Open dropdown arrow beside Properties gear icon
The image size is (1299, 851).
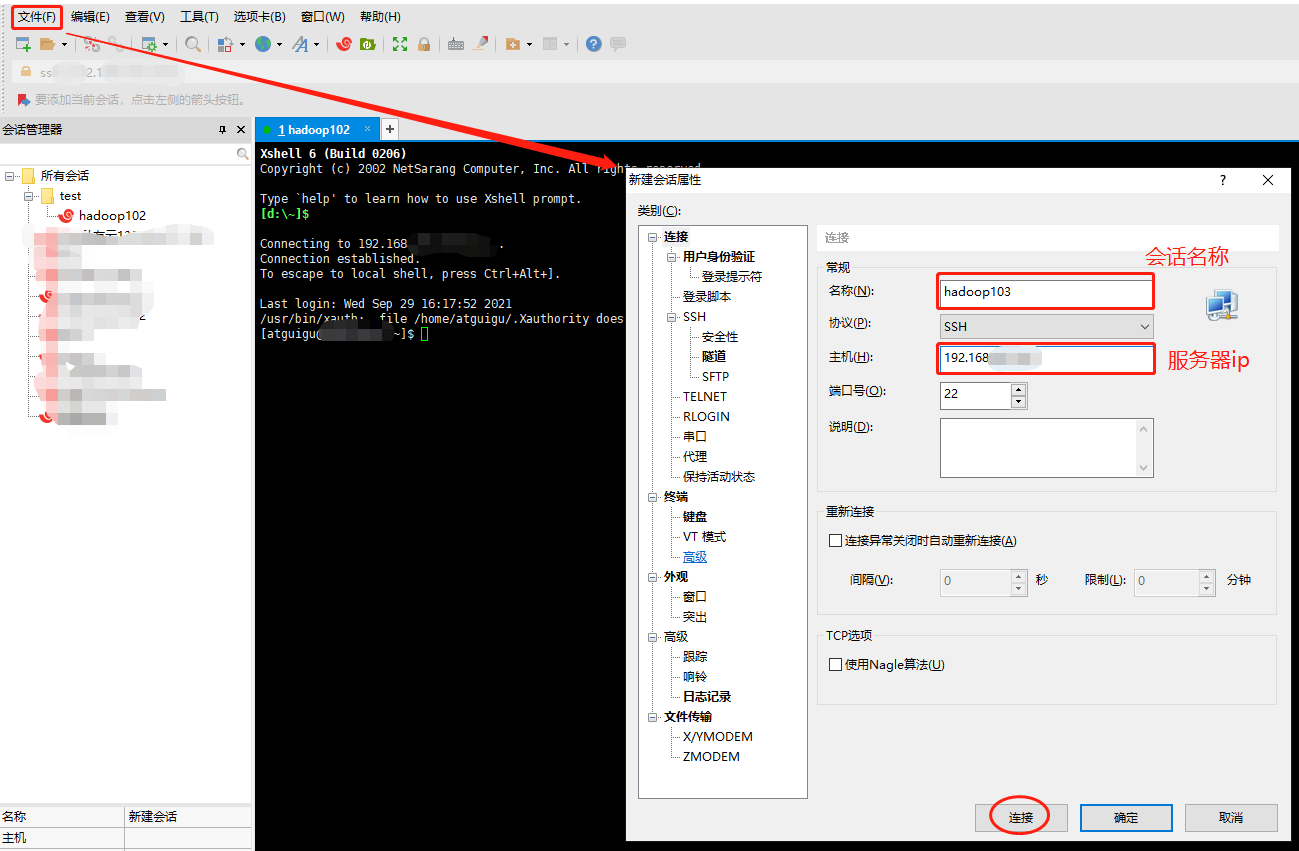(166, 44)
